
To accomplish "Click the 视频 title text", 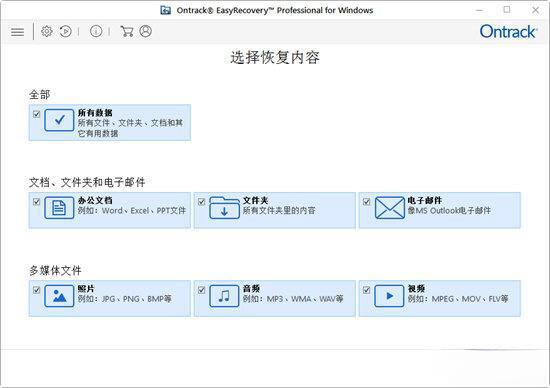I will tap(416, 289).
